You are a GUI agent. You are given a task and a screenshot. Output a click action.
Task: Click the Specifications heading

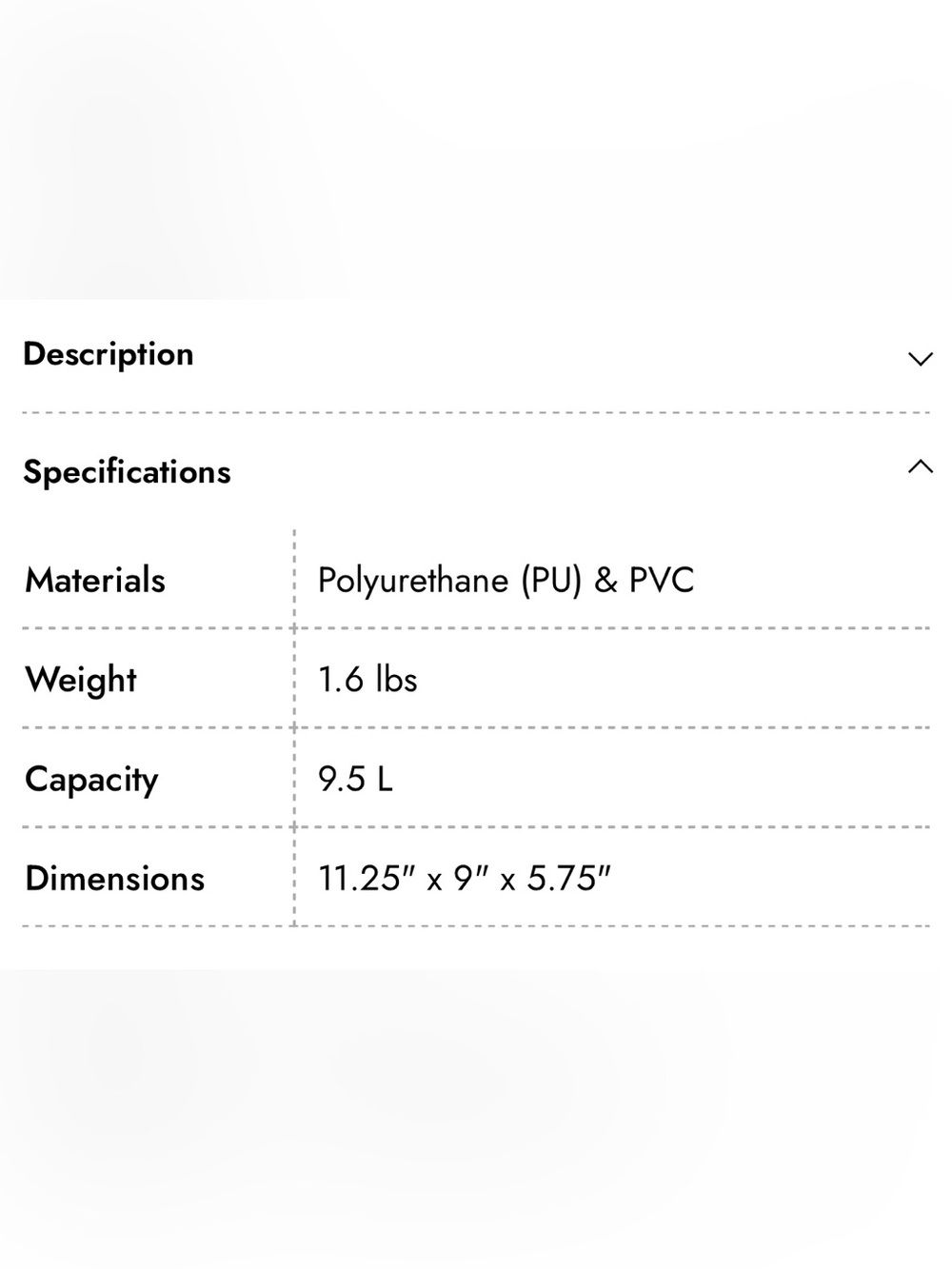tap(127, 472)
